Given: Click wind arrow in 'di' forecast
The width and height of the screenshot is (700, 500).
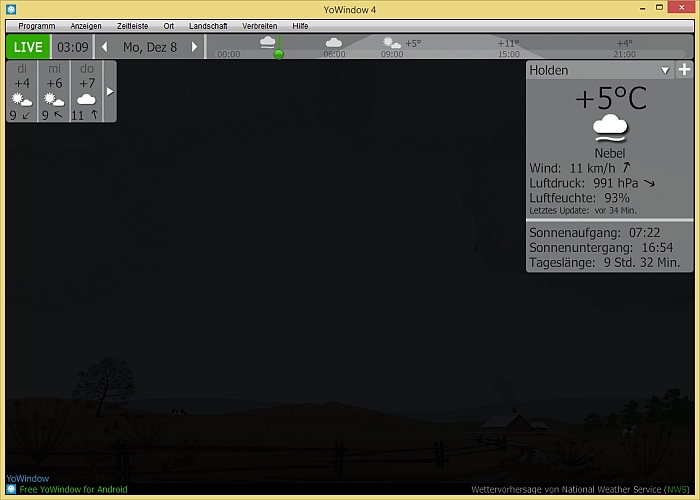Looking at the screenshot, I should (26, 116).
